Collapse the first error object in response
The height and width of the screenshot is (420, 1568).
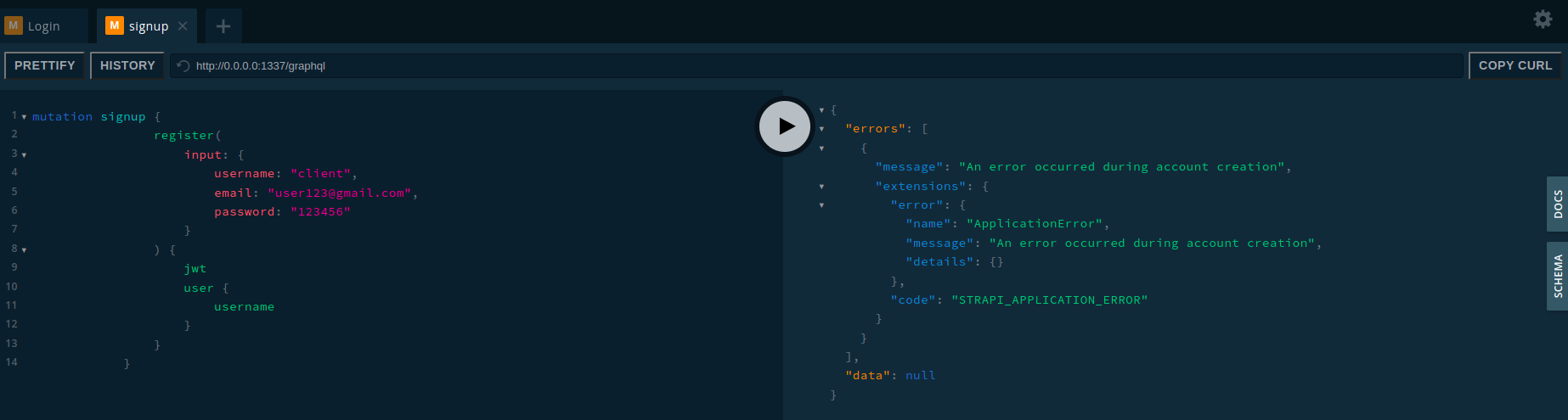pos(821,148)
